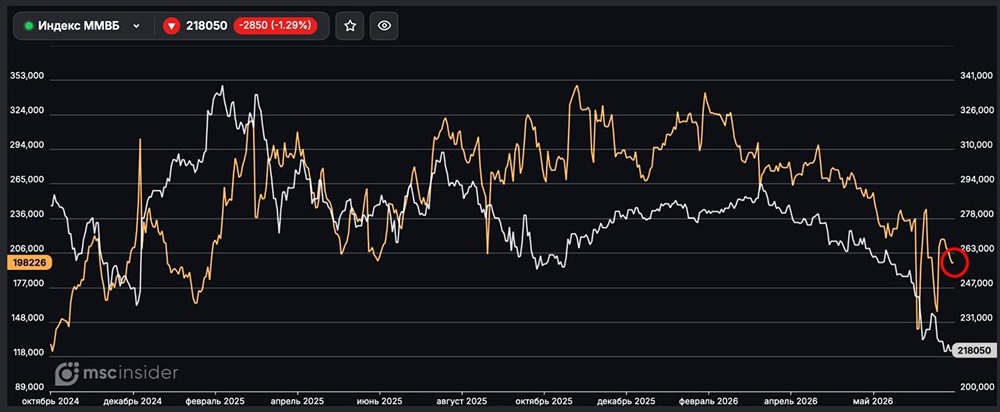Select май 2026 on the time axis
This screenshot has width=1000, height=412.
[x=873, y=401]
